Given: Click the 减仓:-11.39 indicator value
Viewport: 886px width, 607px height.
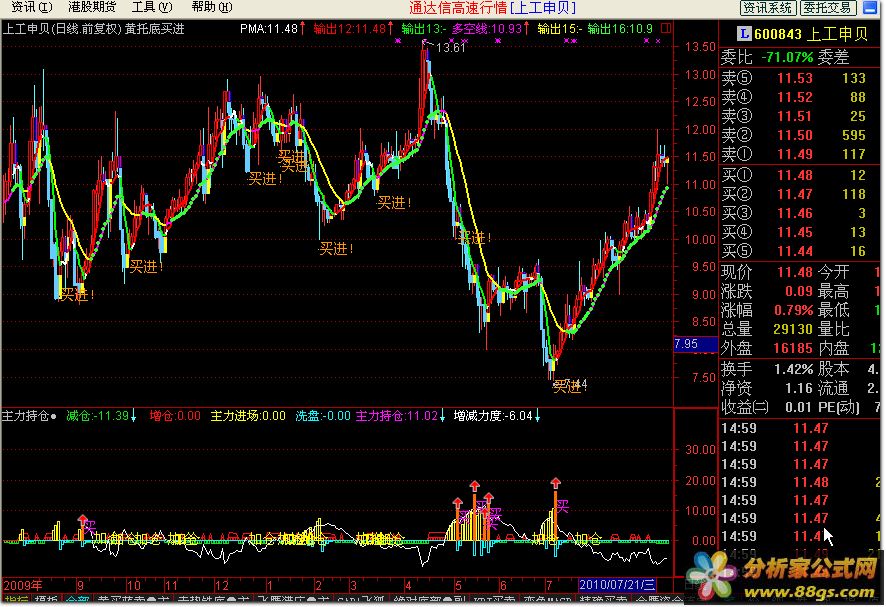Looking at the screenshot, I should point(97,417).
